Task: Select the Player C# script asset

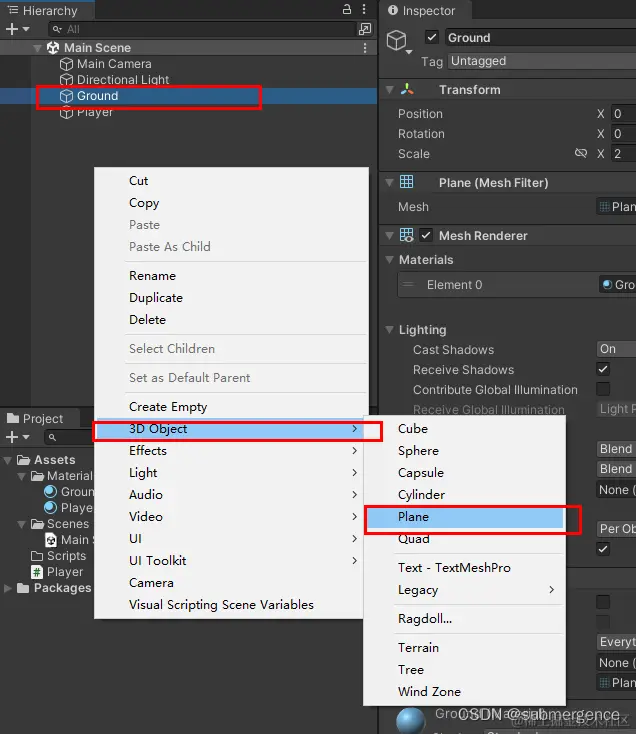Action: pos(57,572)
